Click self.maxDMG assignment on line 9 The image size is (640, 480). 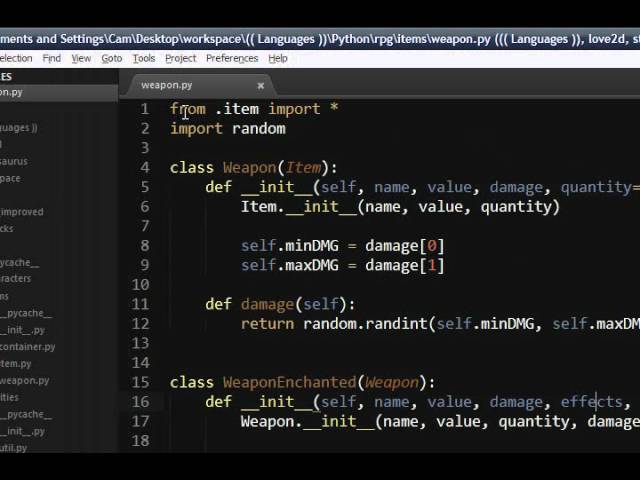(x=342, y=265)
